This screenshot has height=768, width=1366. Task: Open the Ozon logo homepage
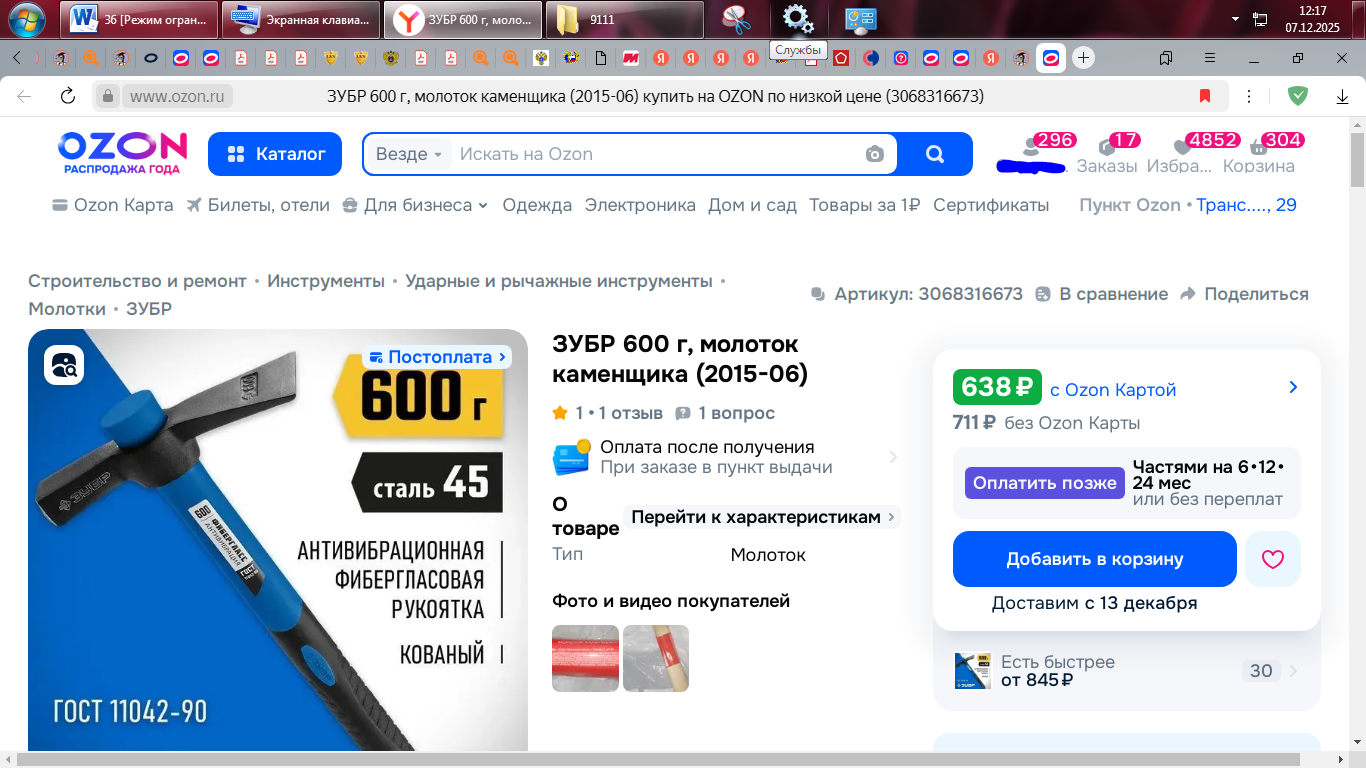pyautogui.click(x=122, y=152)
